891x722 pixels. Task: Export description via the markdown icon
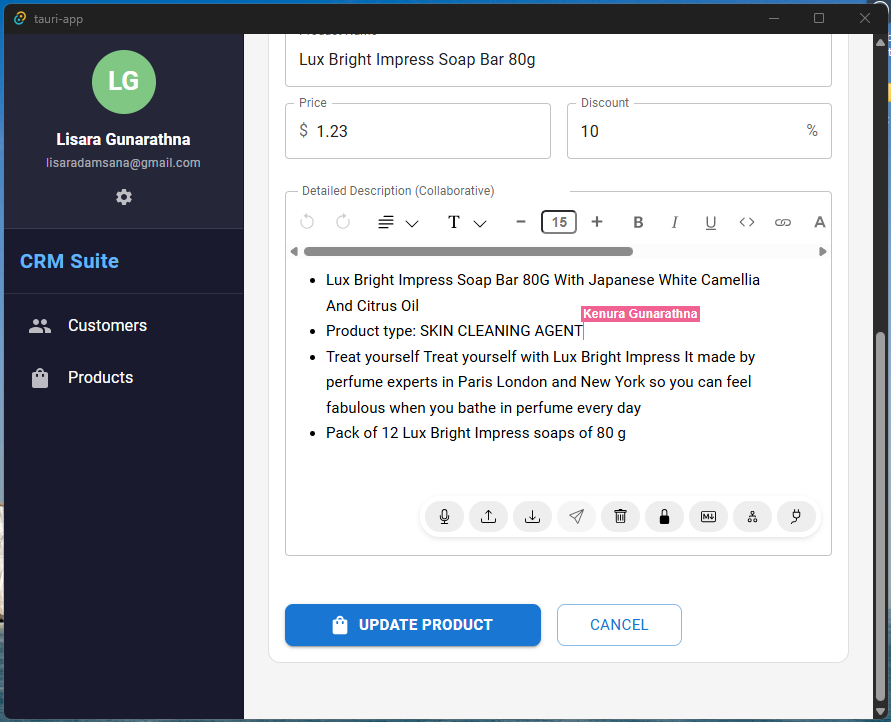[708, 517]
